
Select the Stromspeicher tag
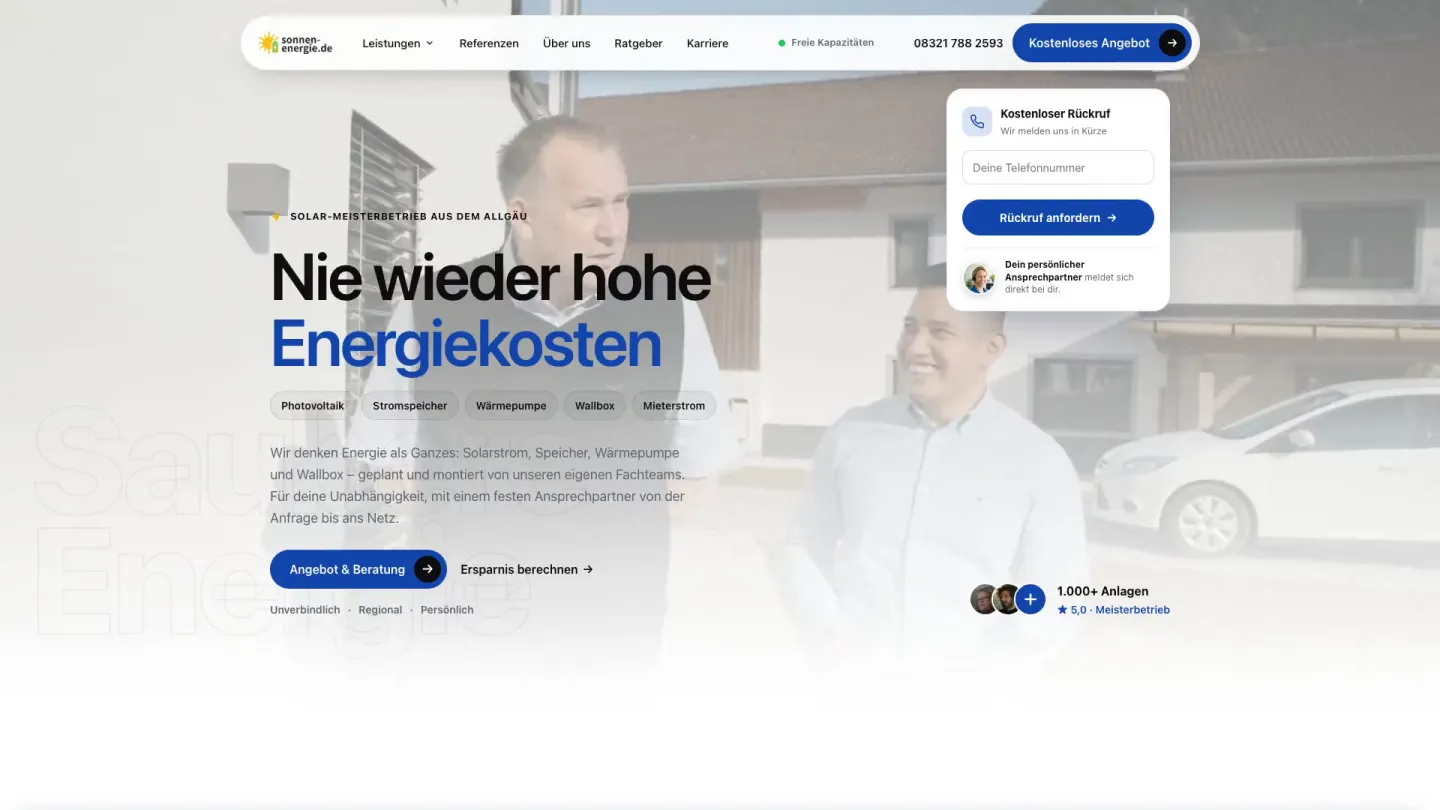[410, 405]
